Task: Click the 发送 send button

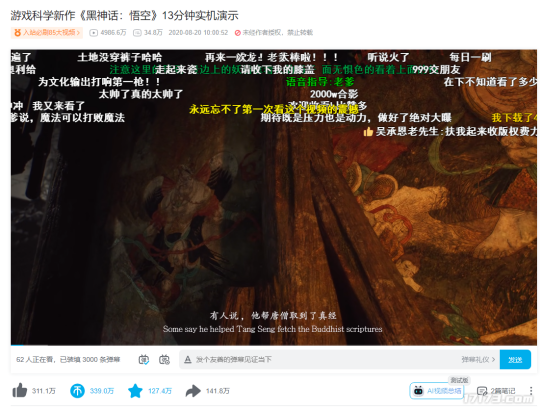Action: (x=515, y=359)
